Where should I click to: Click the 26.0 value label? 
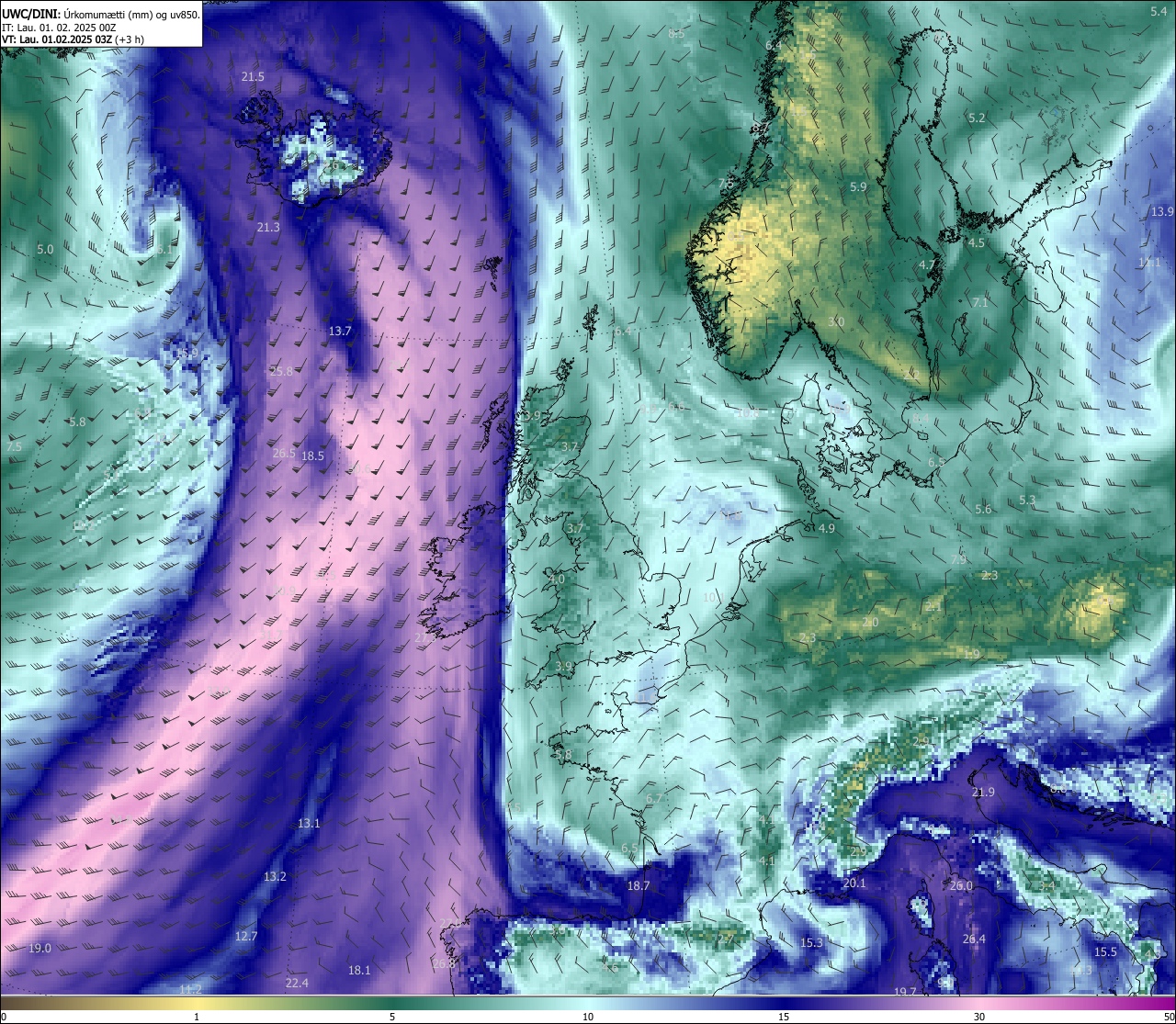[961, 885]
